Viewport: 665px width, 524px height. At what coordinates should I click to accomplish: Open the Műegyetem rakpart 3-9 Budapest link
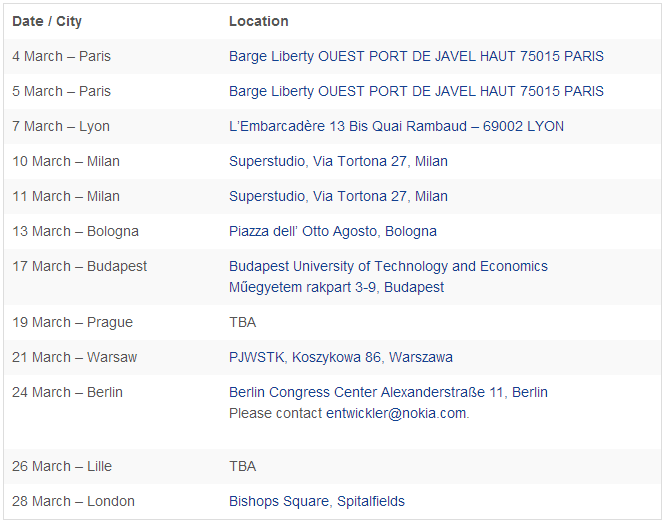336,287
